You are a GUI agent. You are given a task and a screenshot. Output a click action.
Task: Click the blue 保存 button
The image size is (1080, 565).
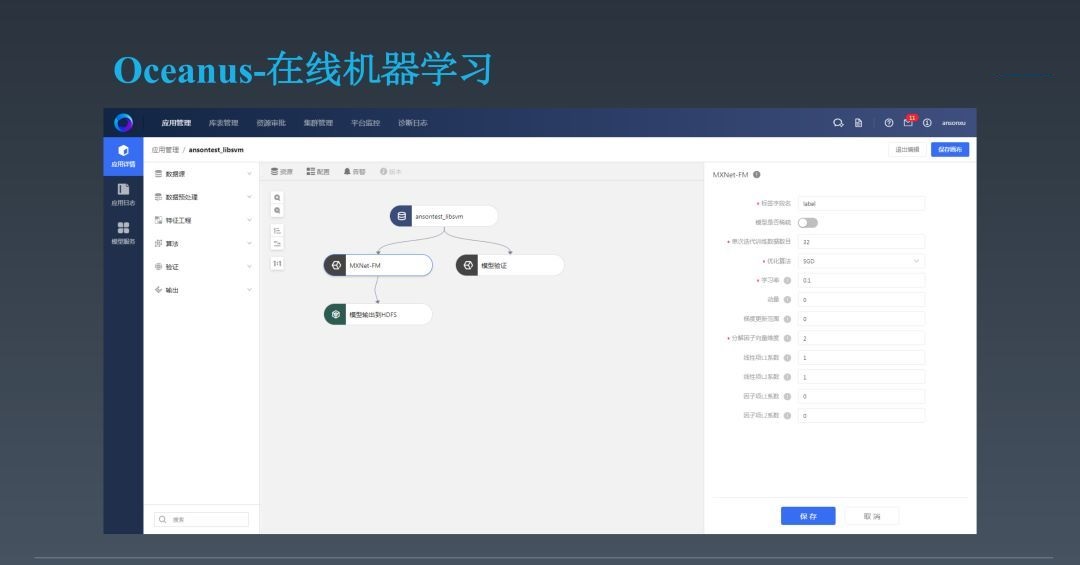pos(807,516)
